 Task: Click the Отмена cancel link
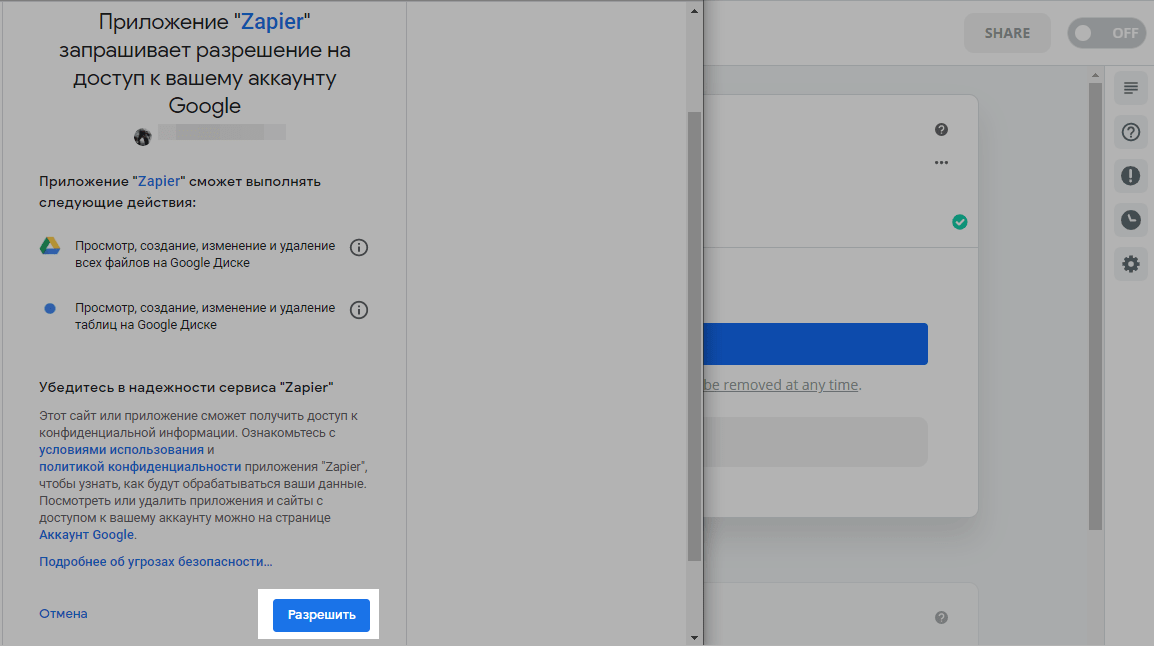click(63, 614)
